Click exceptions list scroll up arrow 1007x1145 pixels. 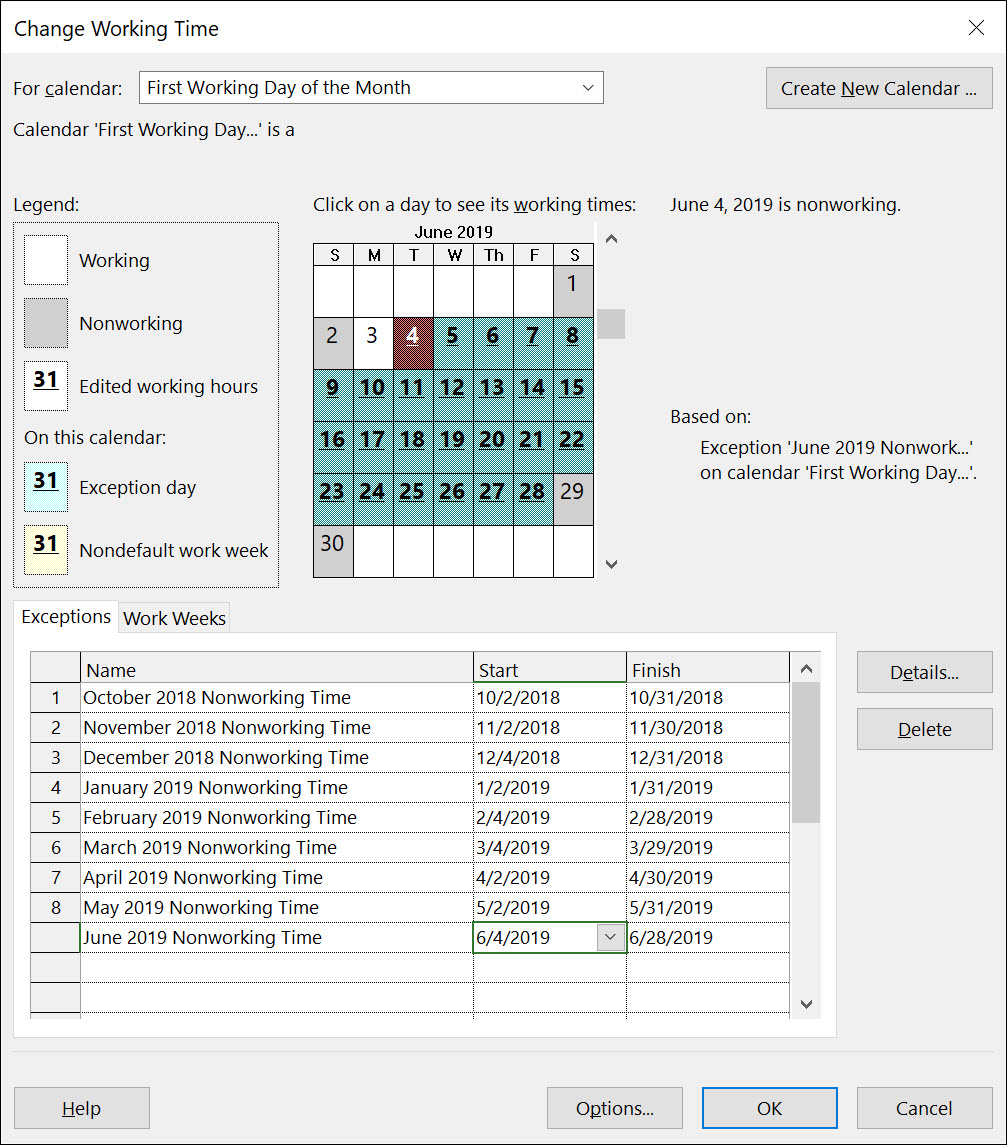(x=806, y=668)
